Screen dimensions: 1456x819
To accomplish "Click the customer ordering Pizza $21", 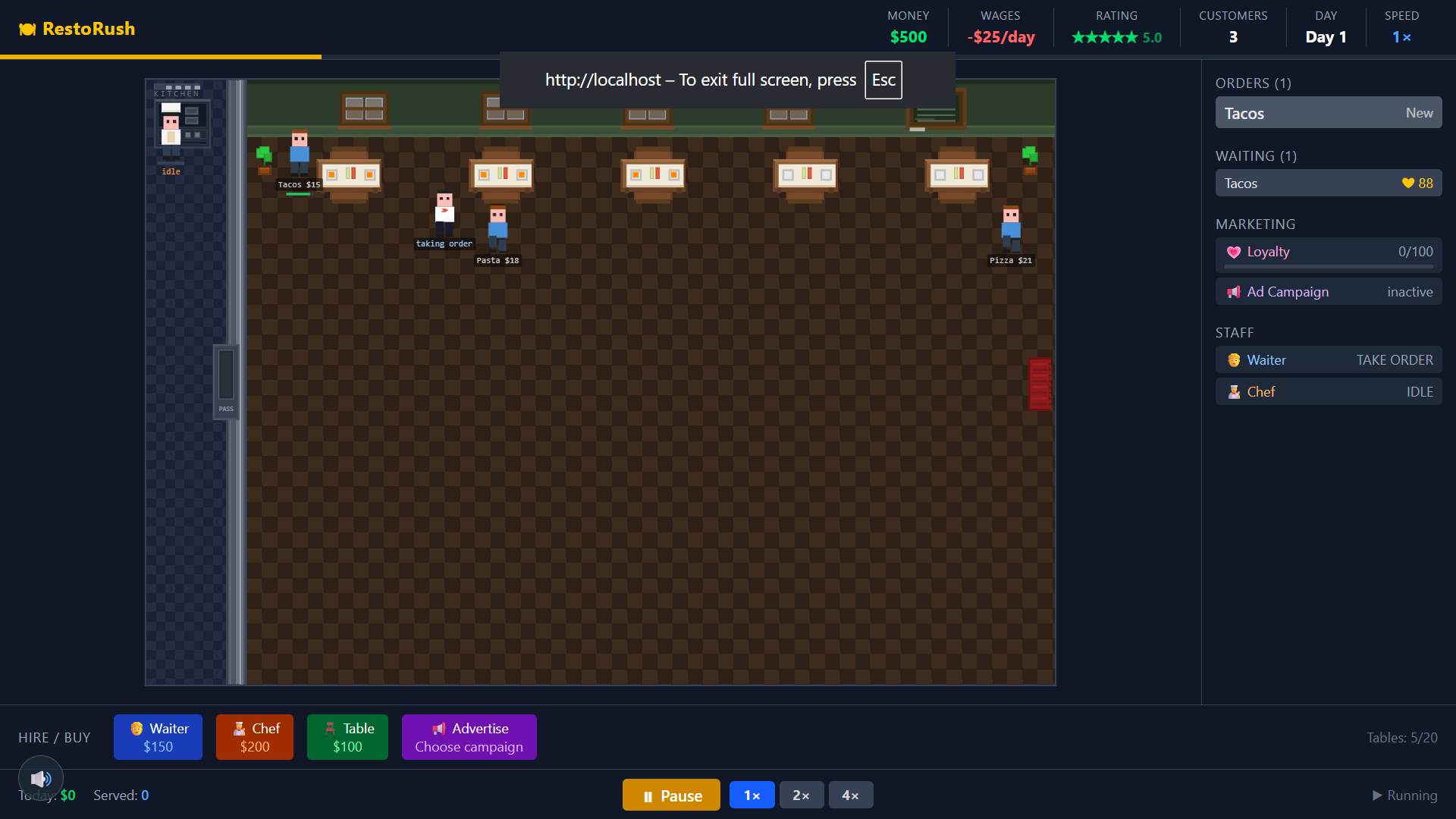I will point(1011,227).
